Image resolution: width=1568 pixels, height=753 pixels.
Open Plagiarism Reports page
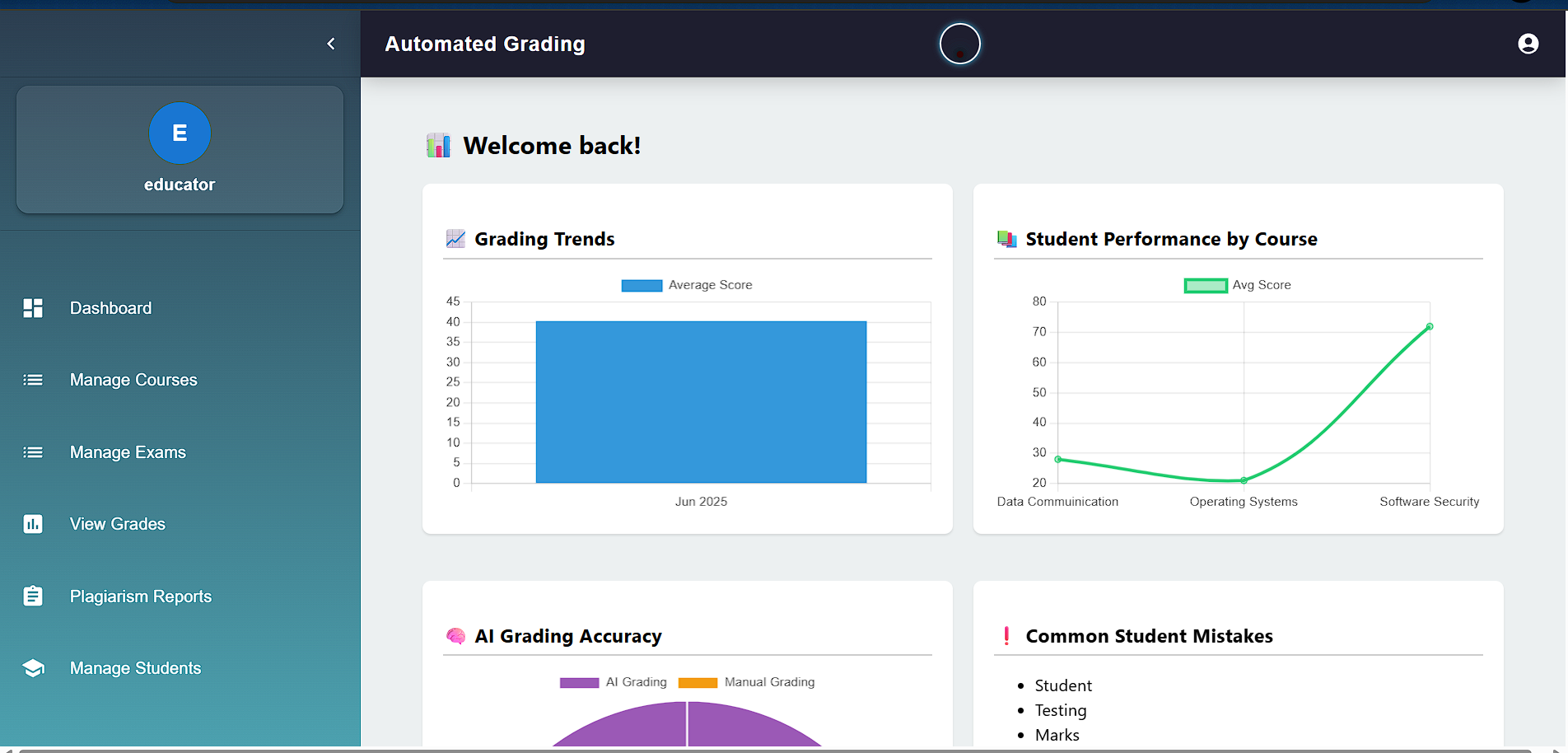(180, 596)
